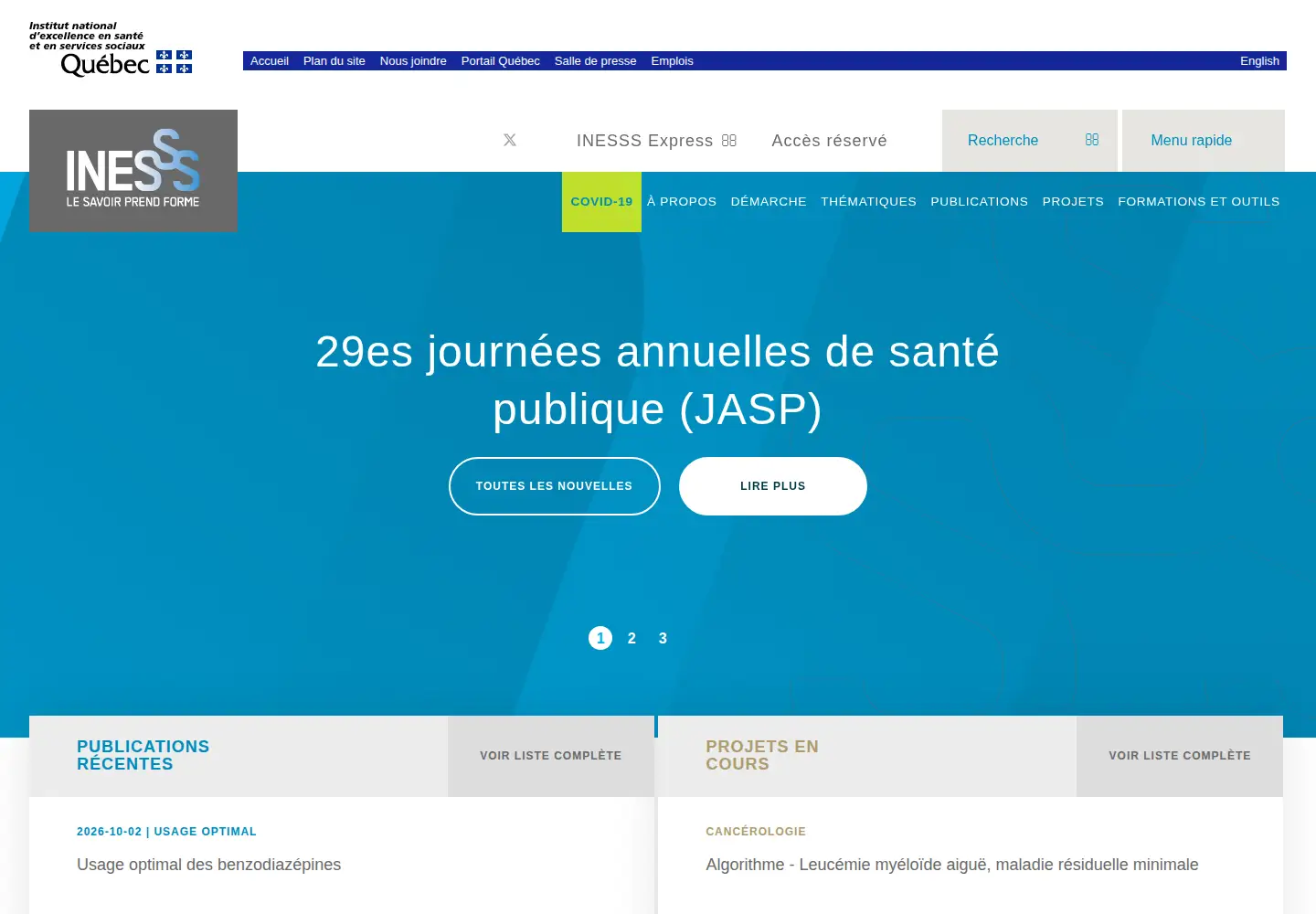This screenshot has width=1316, height=914.
Task: Open the Emplois link
Action: 672,61
